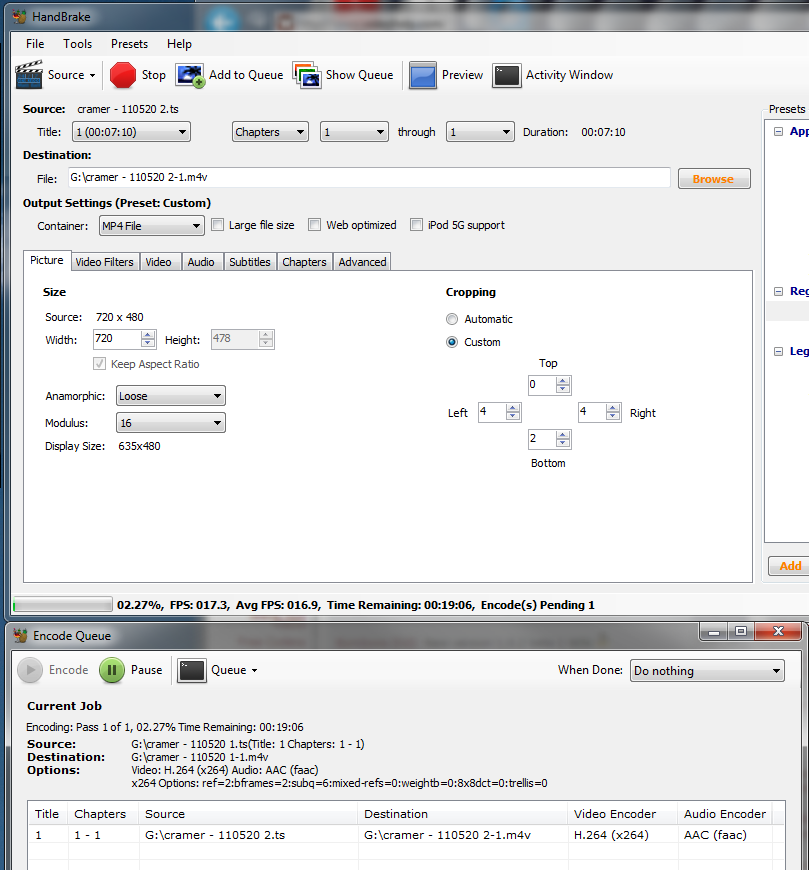This screenshot has width=809, height=870.
Task: Switch to the Advanced tab
Action: [362, 262]
